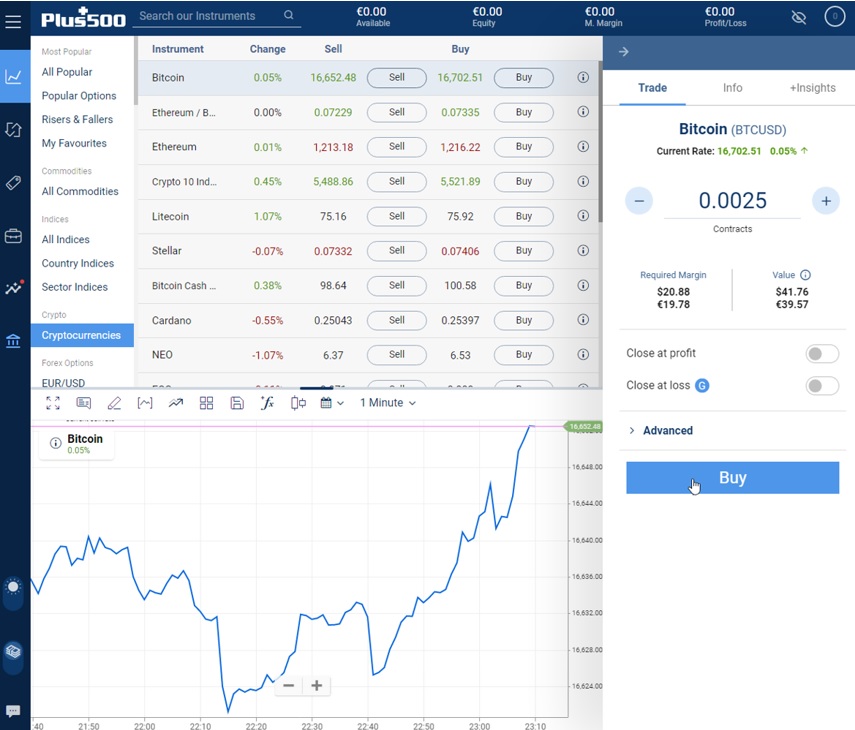Open the Funds management bank icon
855x730 pixels.
[14, 341]
